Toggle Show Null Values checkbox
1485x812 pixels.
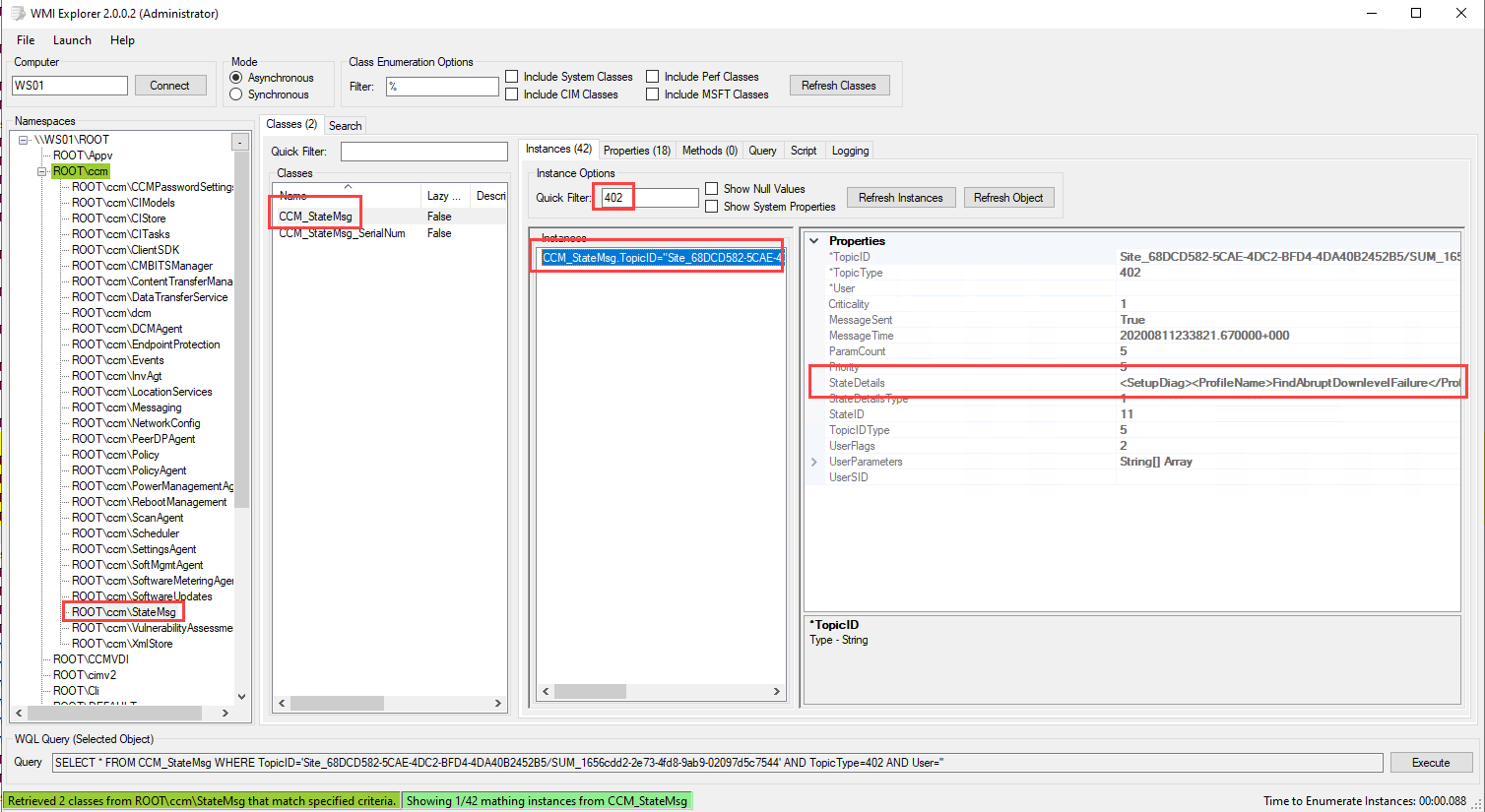point(712,189)
